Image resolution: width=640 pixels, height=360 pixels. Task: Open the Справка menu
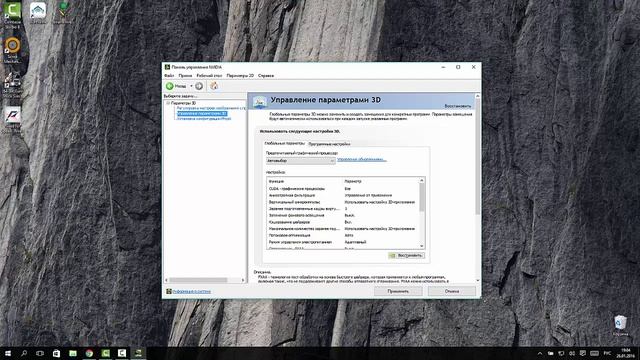[266, 76]
